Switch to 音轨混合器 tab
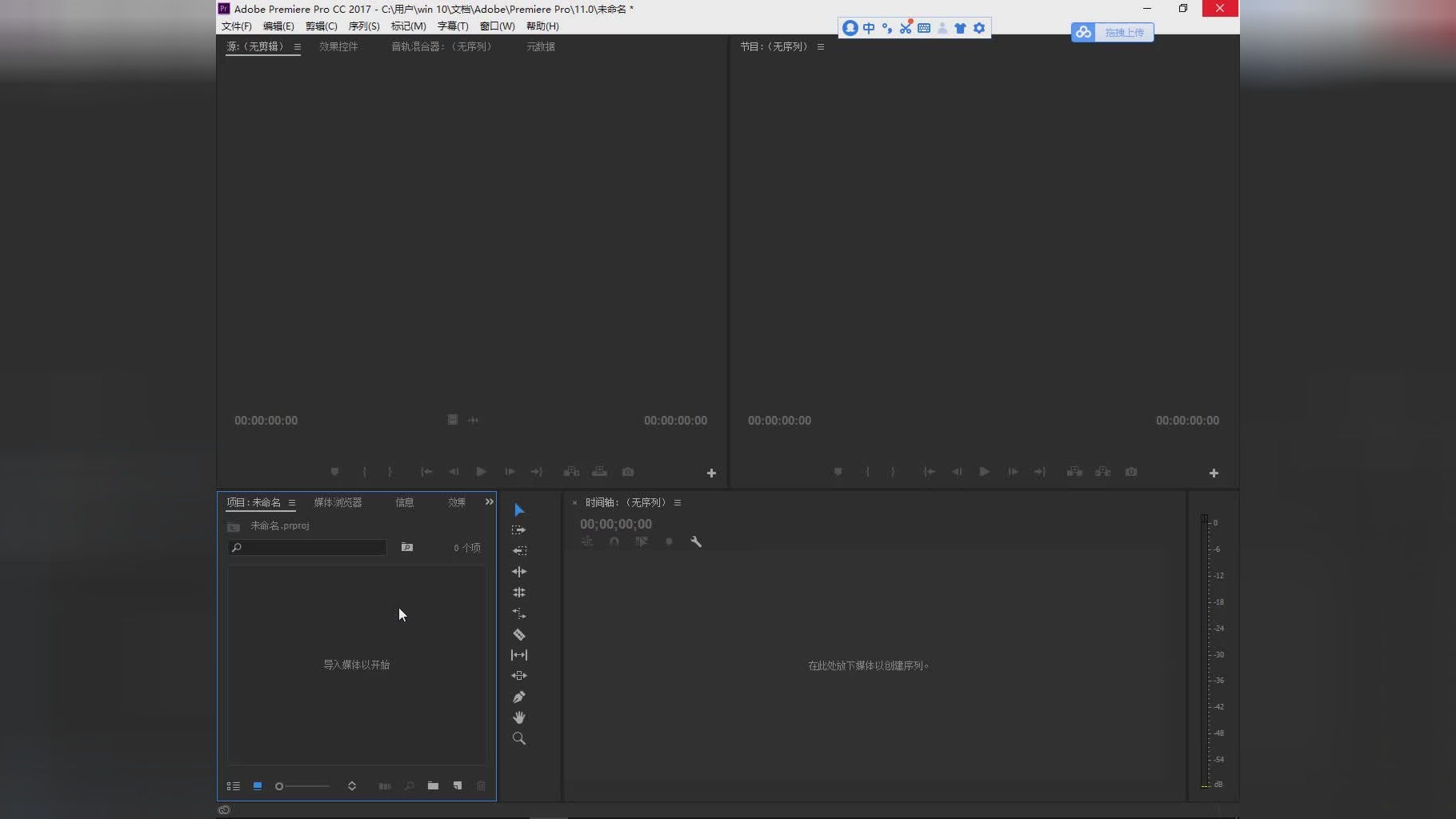This screenshot has width=1456, height=819. 442,46
